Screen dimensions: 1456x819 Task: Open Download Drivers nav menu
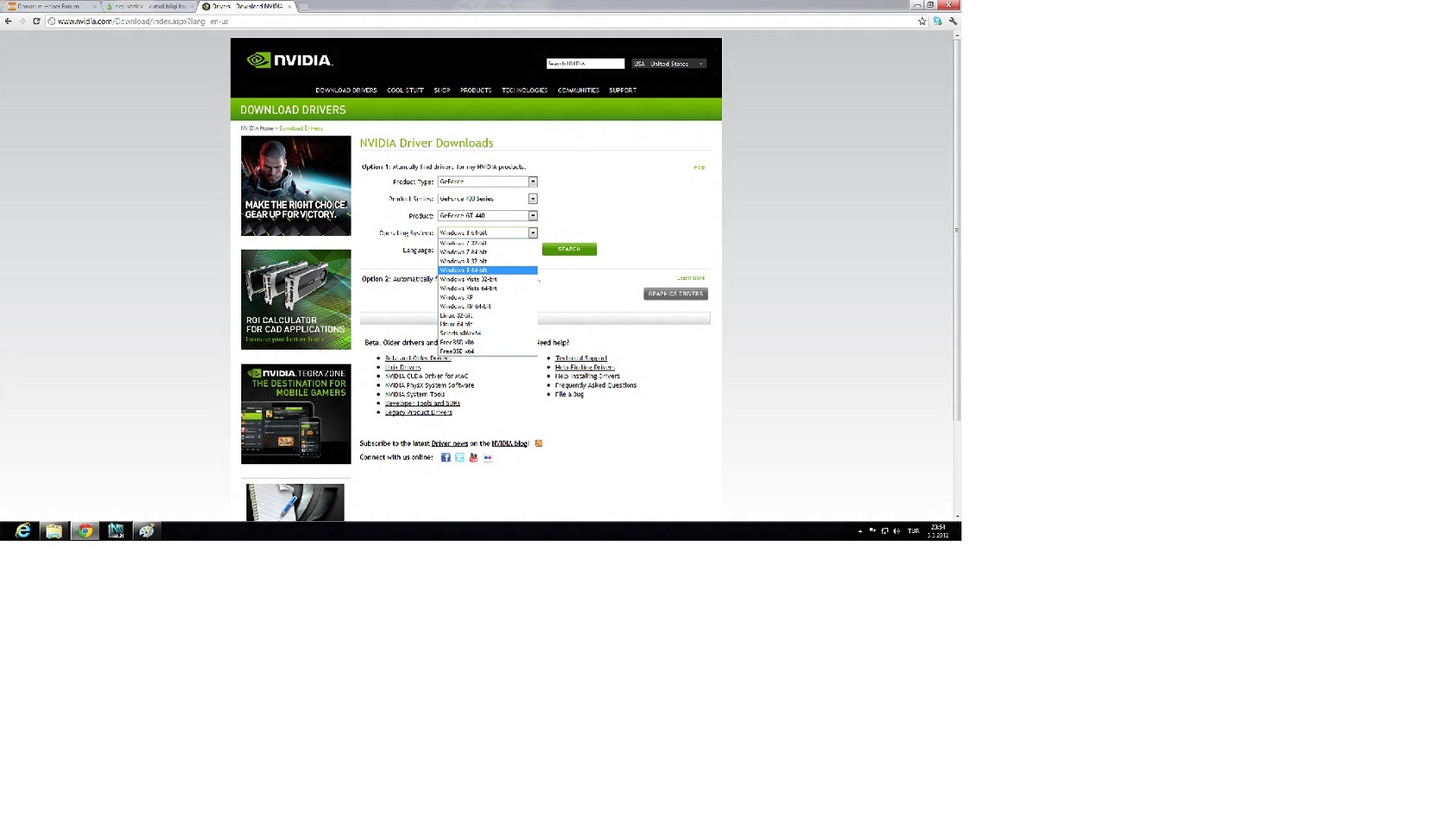(346, 90)
